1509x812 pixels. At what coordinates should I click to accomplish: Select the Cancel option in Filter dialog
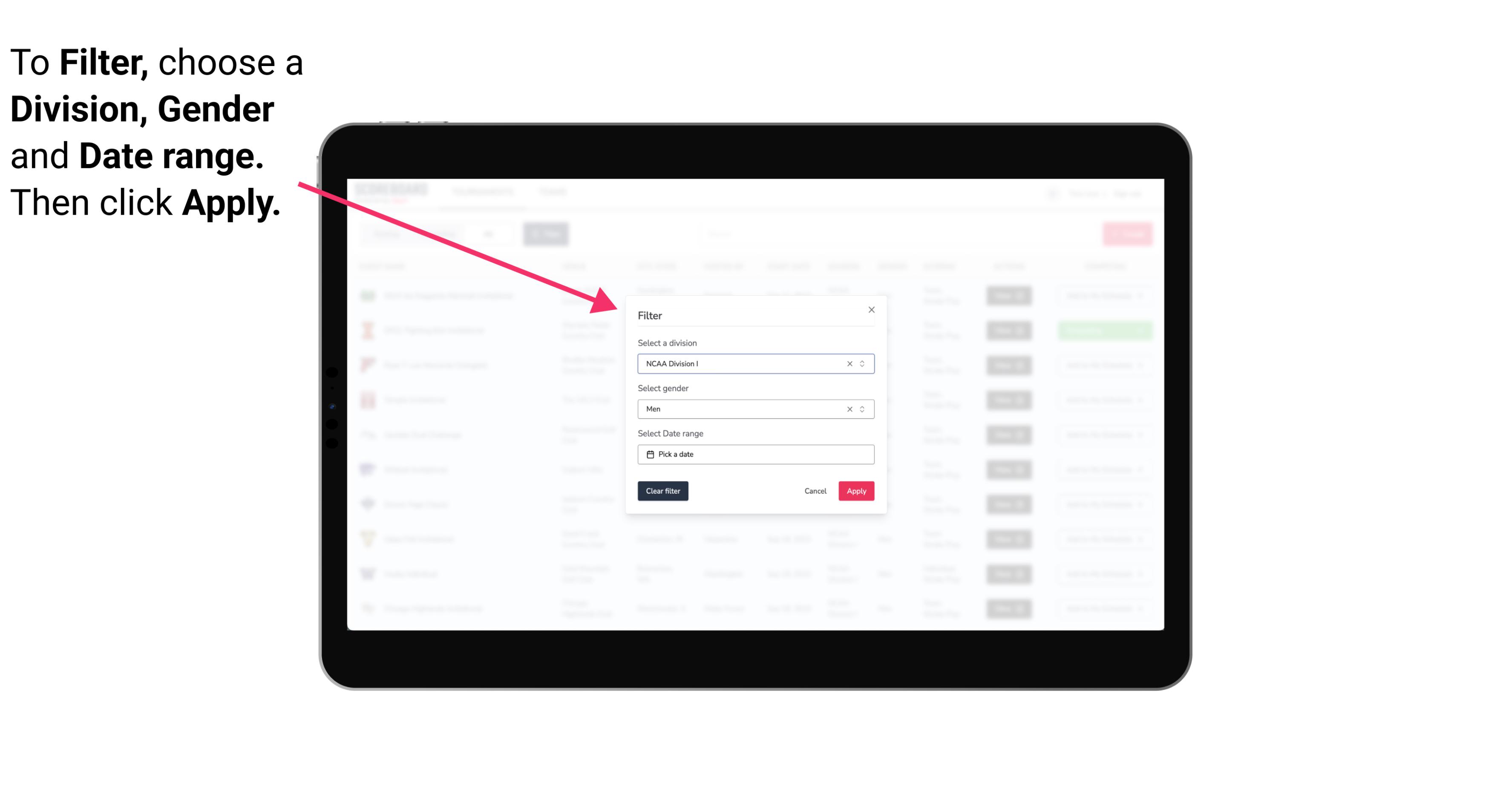pyautogui.click(x=815, y=491)
